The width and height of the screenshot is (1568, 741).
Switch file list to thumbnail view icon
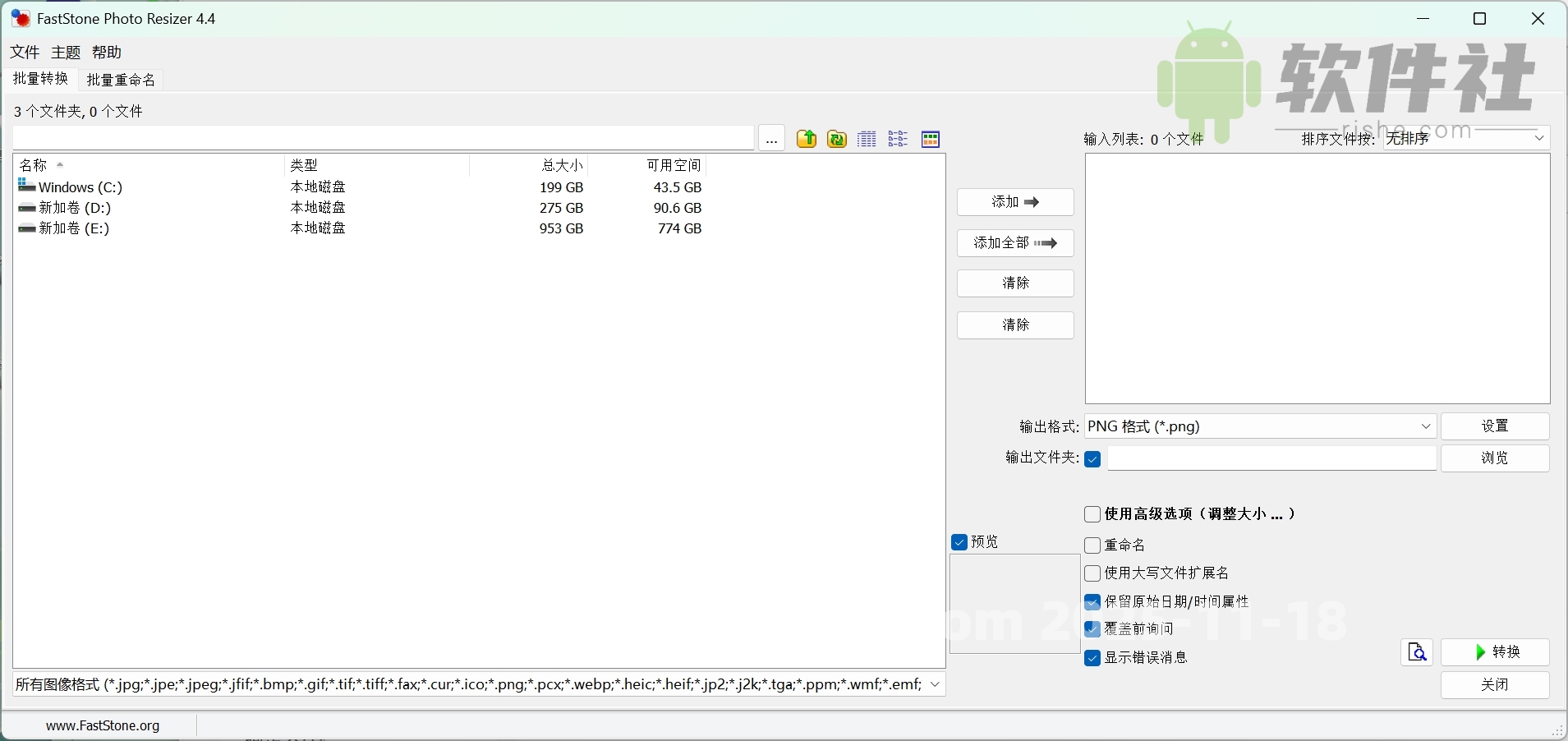[931, 139]
